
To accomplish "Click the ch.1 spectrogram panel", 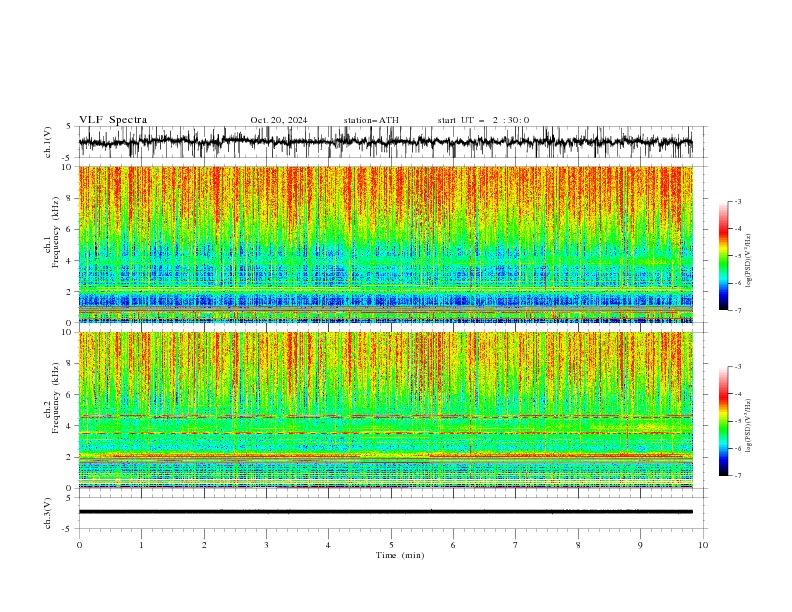I will click(x=386, y=244).
